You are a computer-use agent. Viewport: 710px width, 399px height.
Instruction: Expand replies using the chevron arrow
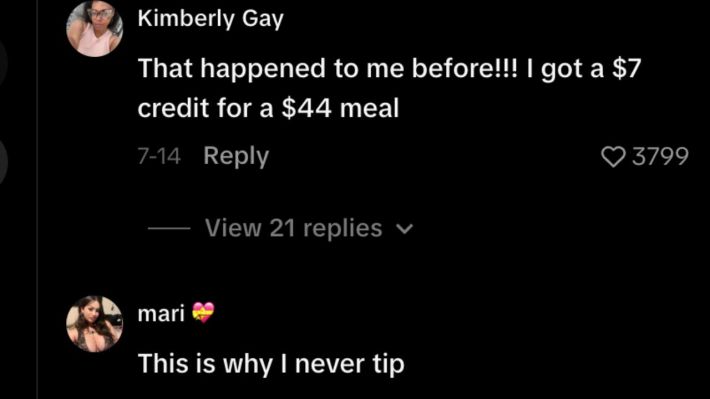[x=404, y=229]
